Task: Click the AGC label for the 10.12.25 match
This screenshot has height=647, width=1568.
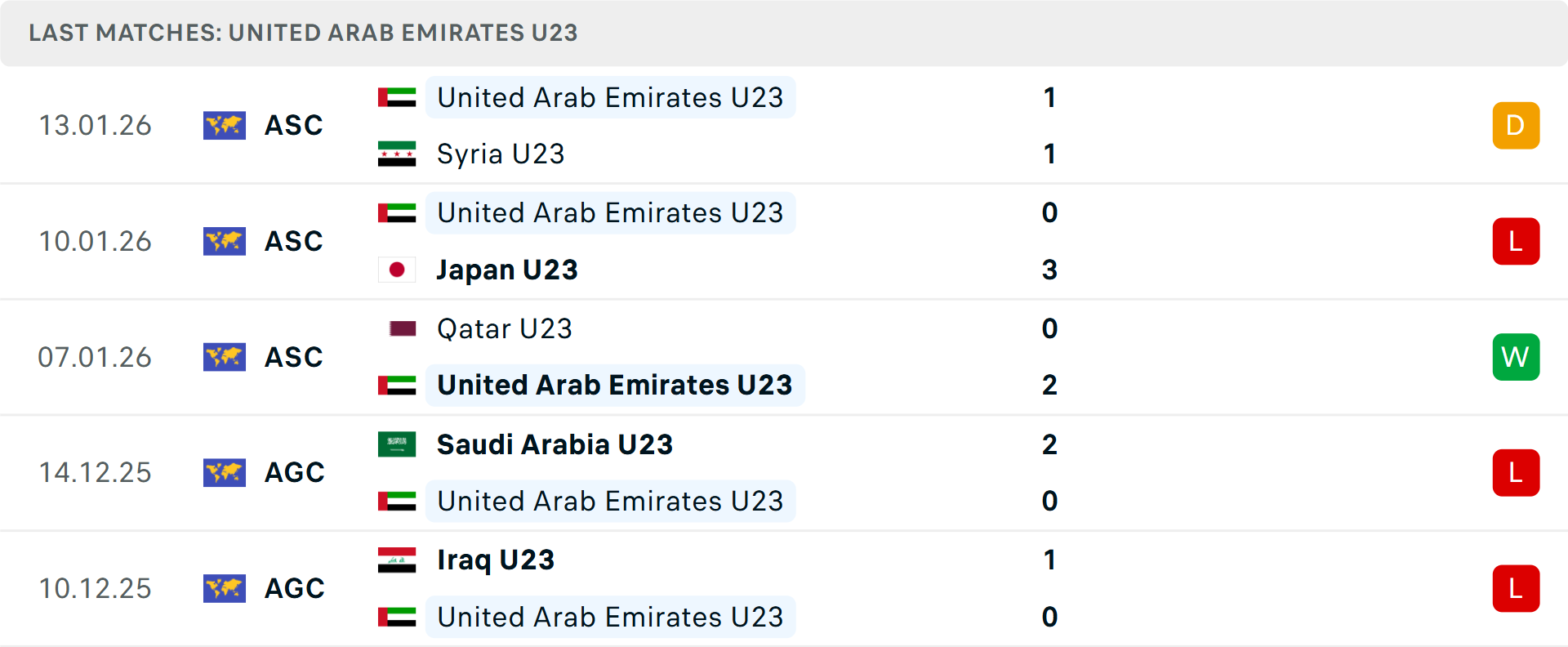Action: pyautogui.click(x=294, y=588)
